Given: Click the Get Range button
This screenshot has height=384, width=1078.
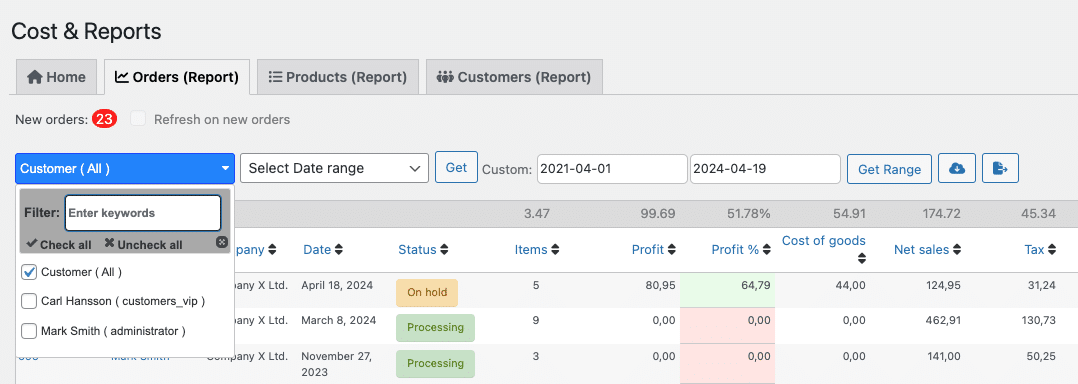Looking at the screenshot, I should click(890, 169).
